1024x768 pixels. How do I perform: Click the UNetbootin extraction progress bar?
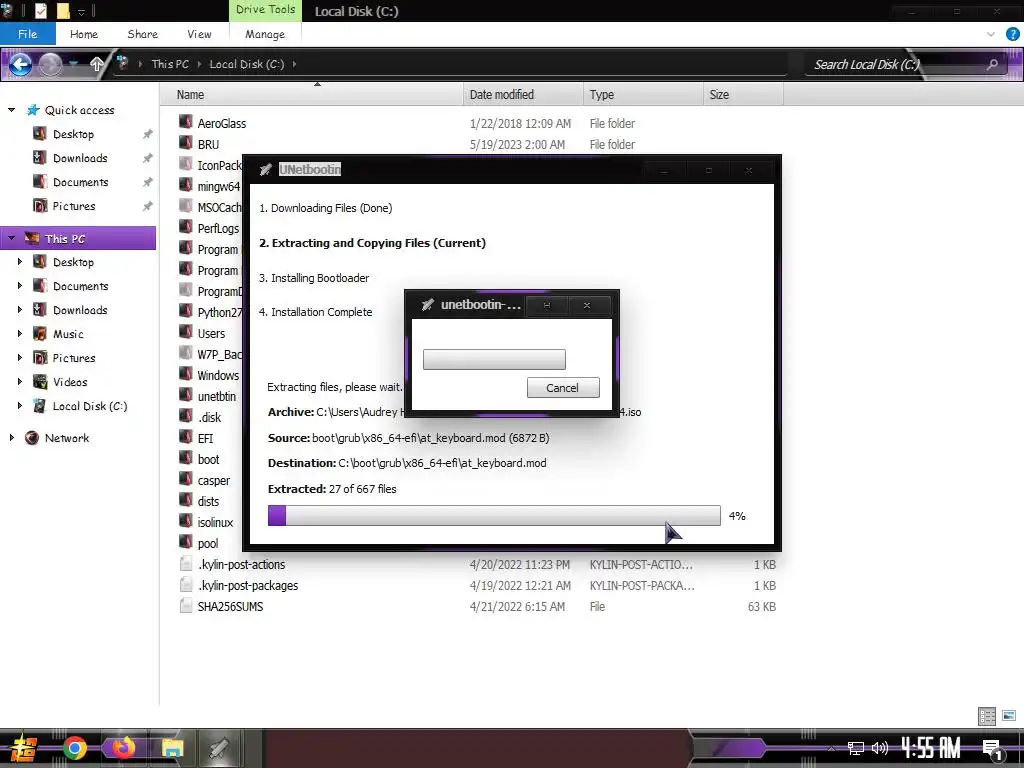(494, 515)
